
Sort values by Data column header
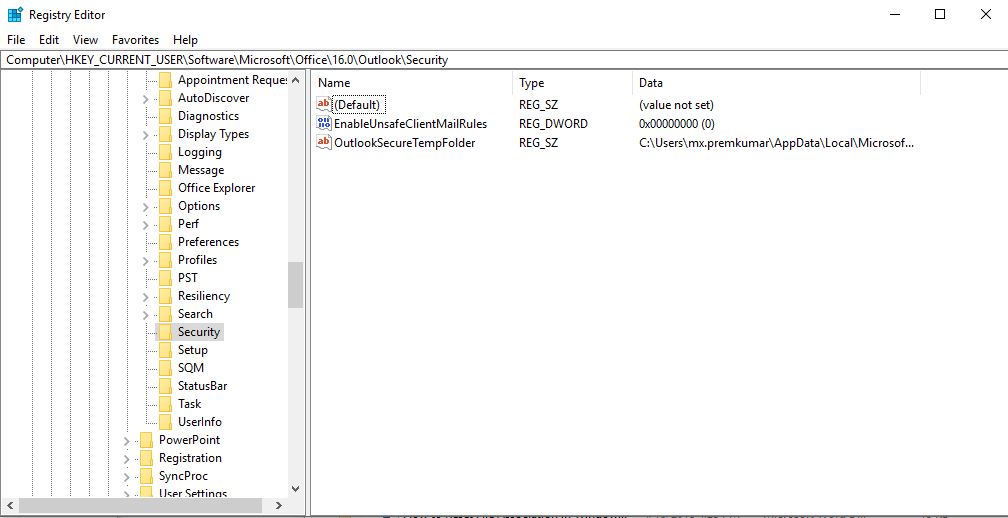(776, 83)
